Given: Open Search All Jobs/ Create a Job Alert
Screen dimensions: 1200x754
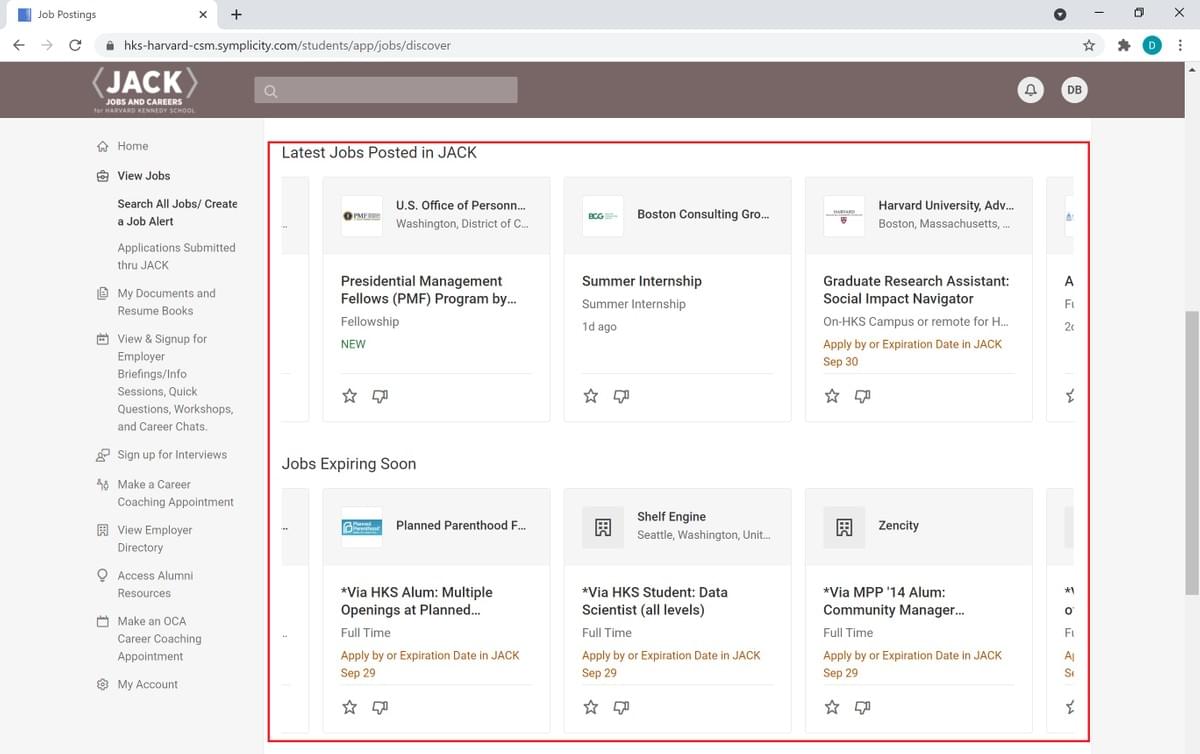Looking at the screenshot, I should 178,212.
